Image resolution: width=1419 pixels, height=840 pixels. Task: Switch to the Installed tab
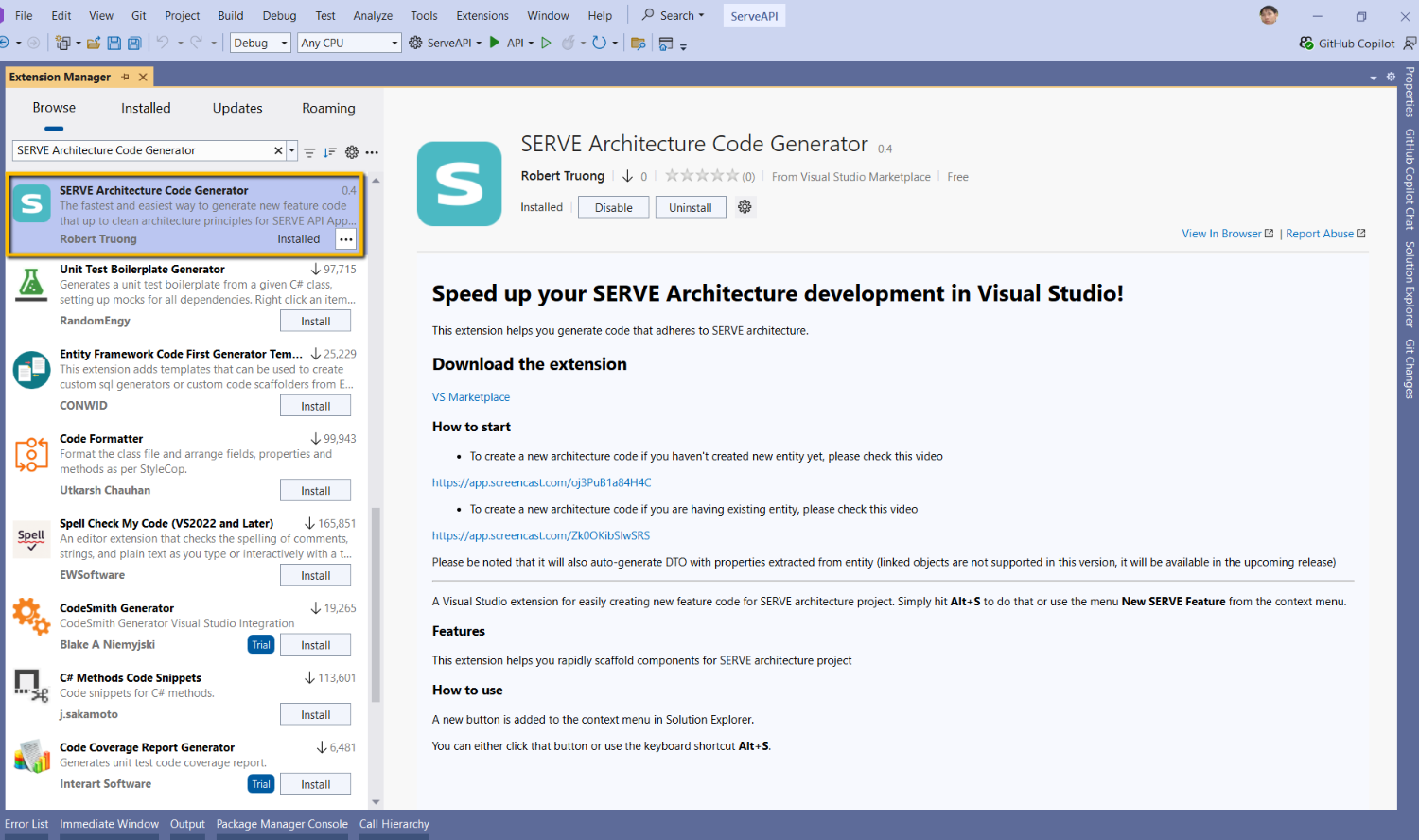coord(146,108)
